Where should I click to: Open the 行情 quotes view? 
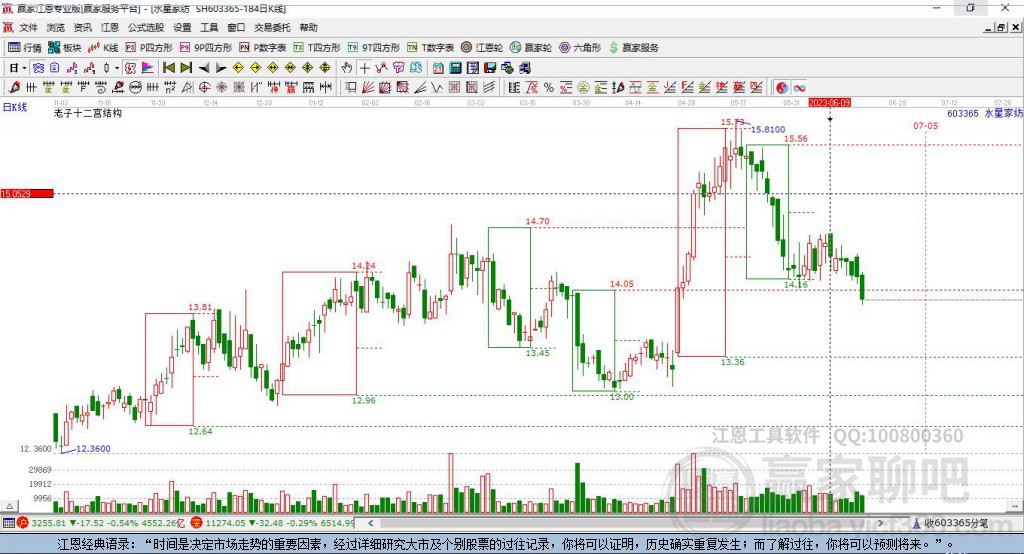coord(24,48)
